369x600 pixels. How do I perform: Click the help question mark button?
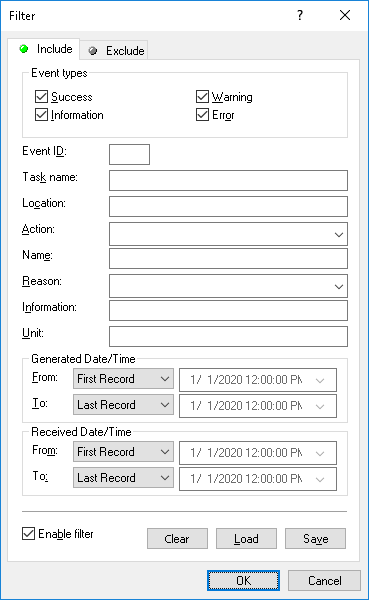click(x=300, y=15)
